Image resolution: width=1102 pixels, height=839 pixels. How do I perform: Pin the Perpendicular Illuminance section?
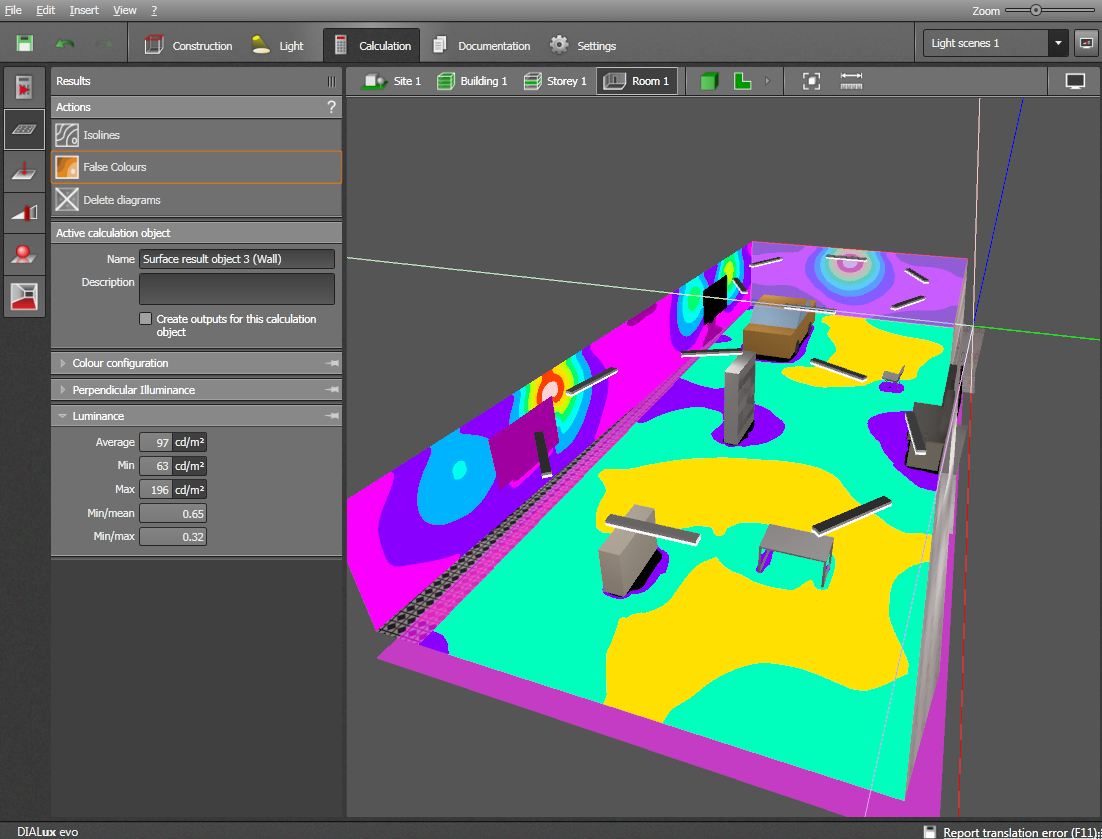332,390
